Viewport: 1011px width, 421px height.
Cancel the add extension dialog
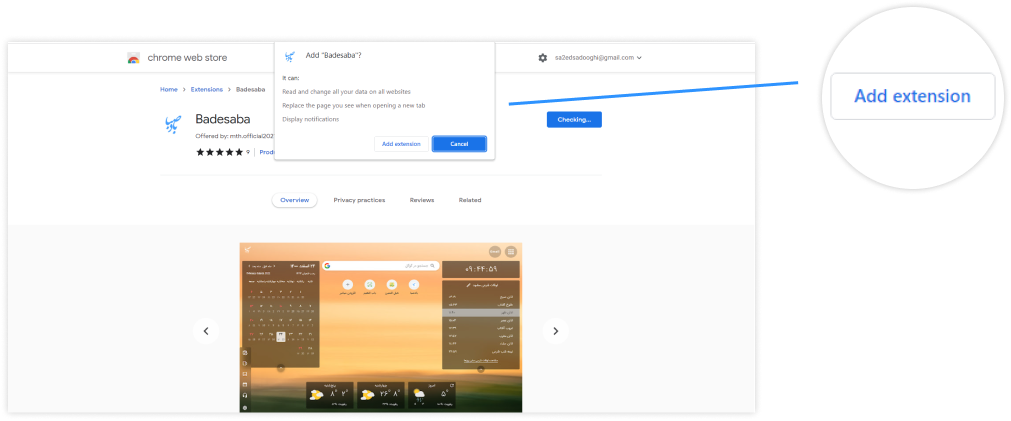(x=459, y=144)
